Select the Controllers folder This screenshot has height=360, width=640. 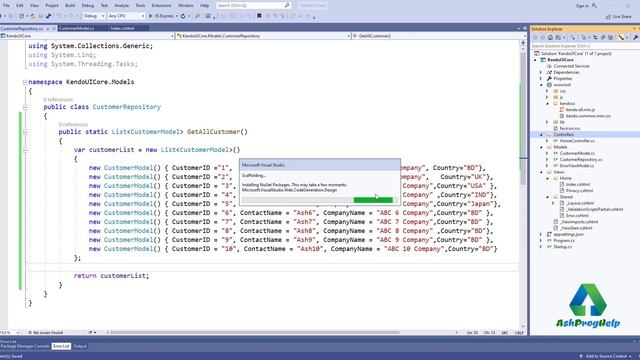(563, 135)
